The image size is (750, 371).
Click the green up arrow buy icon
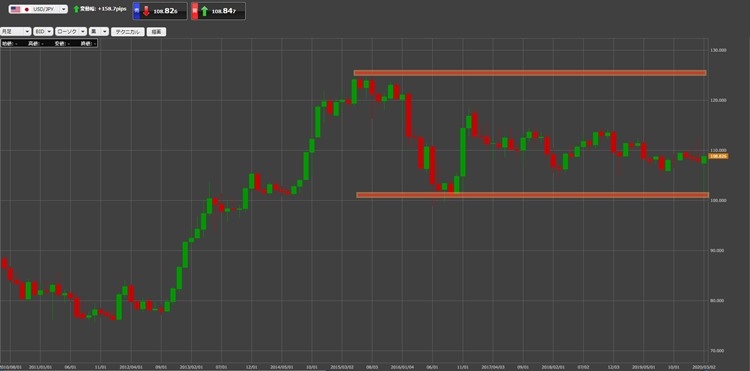click(204, 11)
